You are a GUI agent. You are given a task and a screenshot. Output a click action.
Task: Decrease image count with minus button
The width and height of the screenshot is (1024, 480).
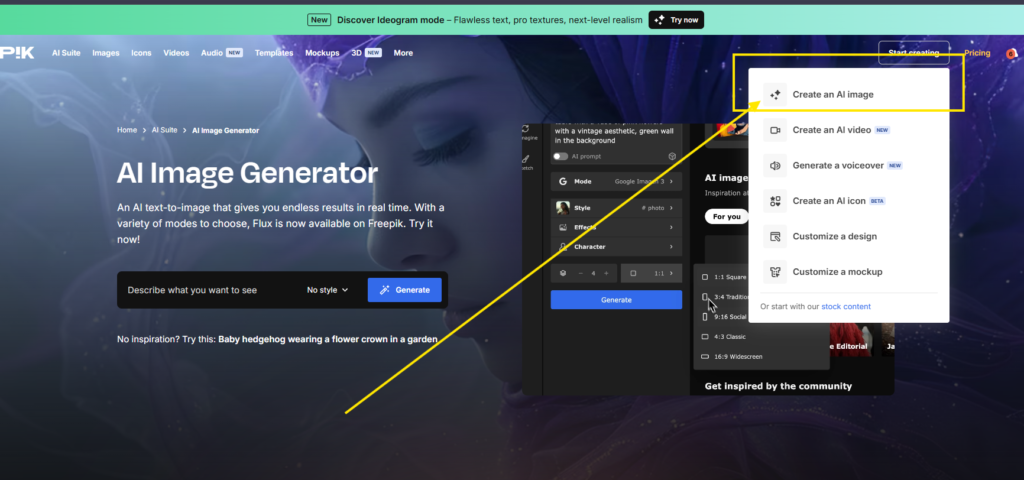(x=581, y=273)
